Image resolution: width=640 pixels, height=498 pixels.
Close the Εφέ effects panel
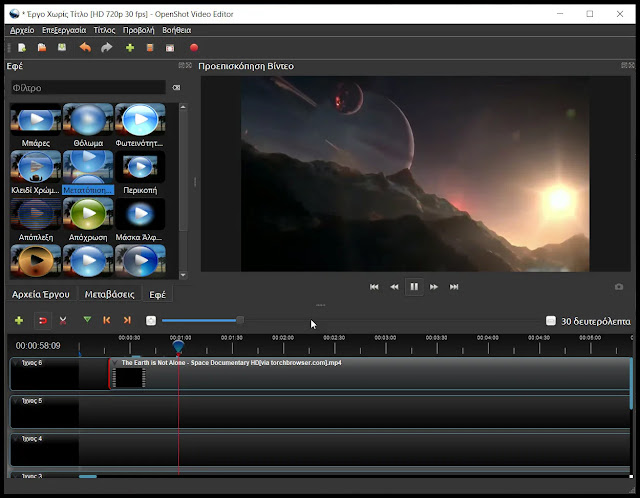pos(189,65)
